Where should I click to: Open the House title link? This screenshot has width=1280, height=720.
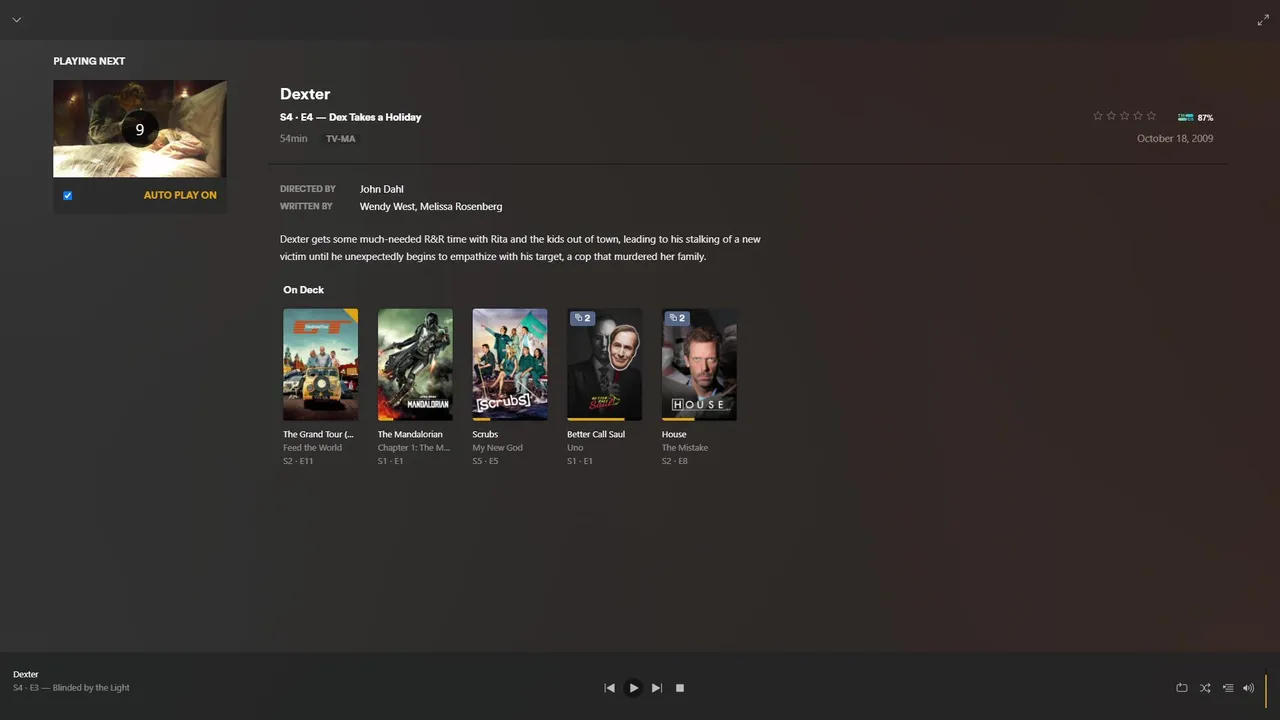click(x=674, y=435)
